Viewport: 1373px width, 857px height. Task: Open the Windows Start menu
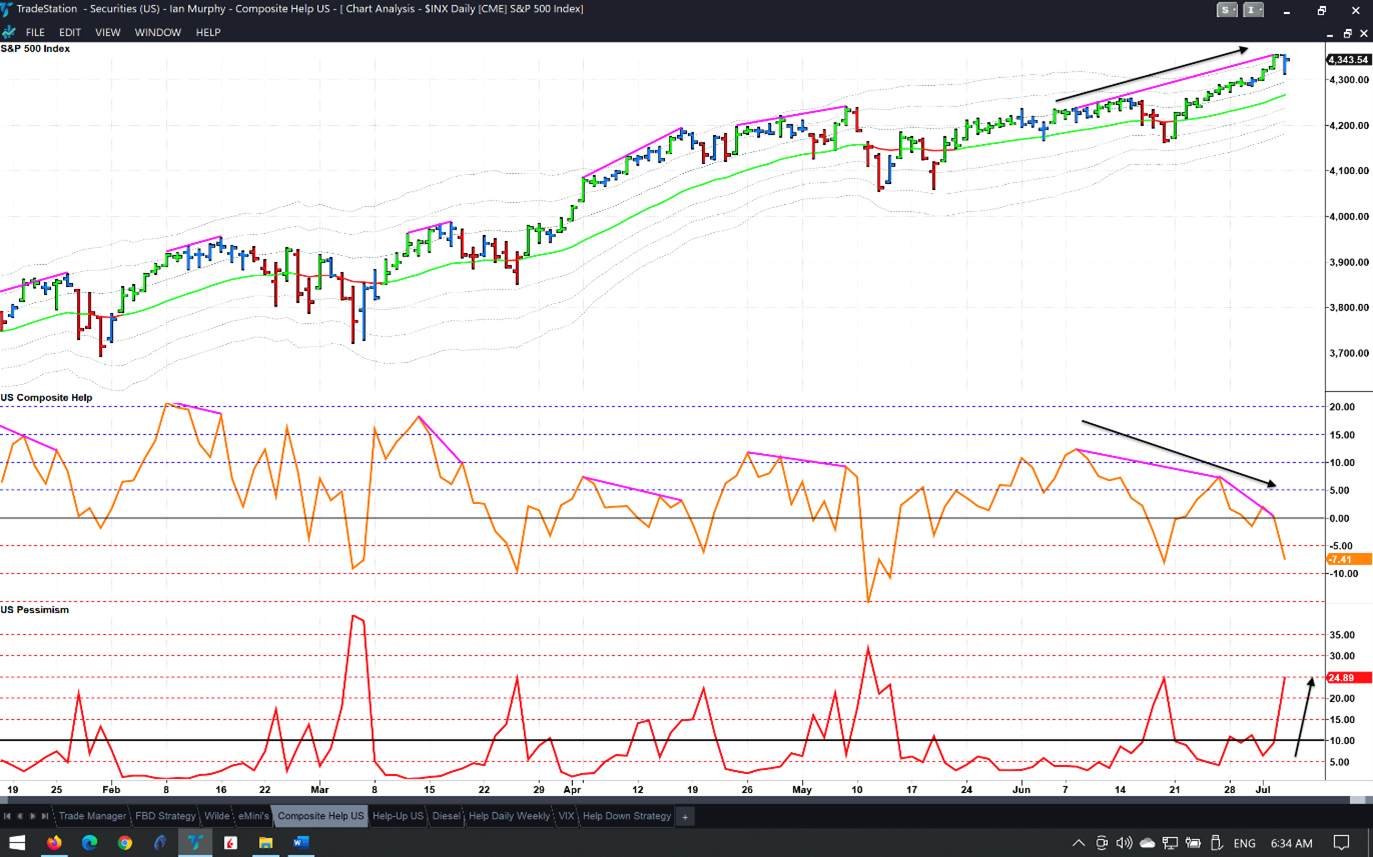click(x=17, y=843)
